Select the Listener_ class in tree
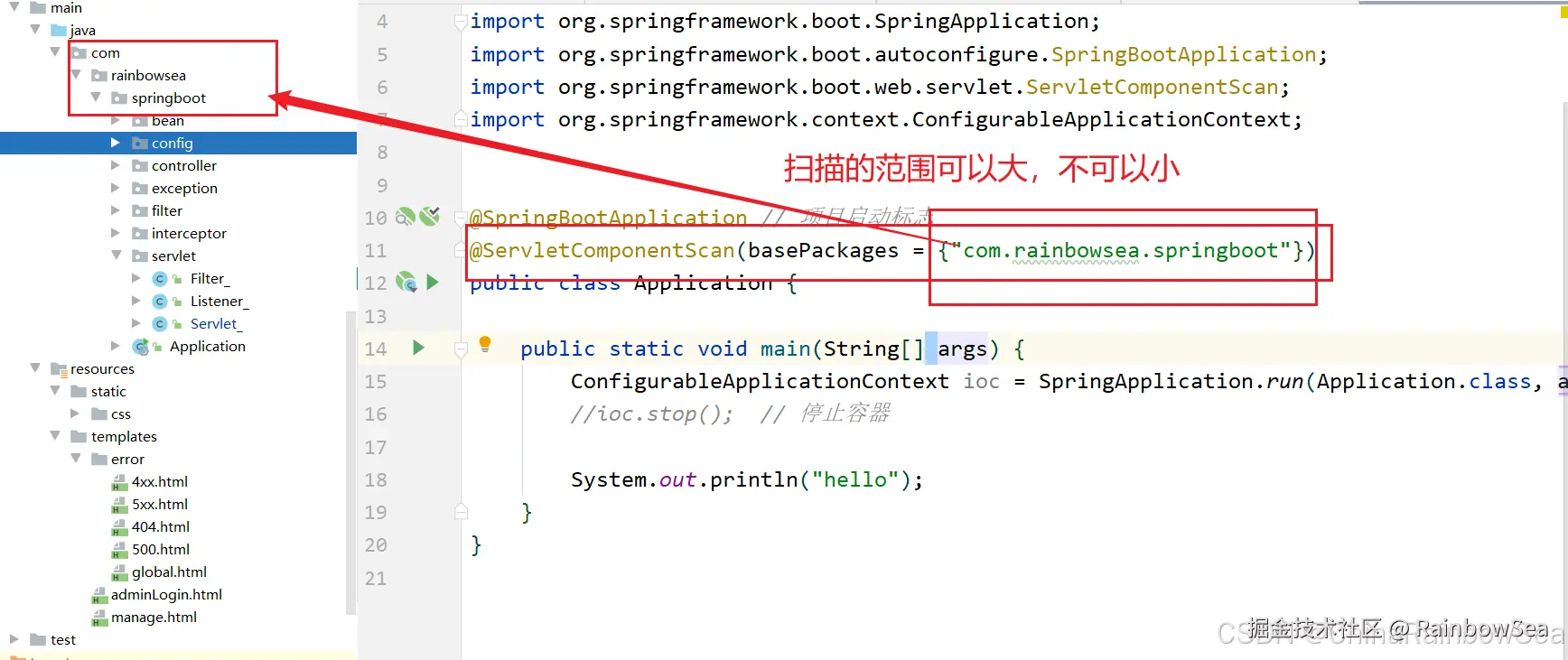Screen dimensions: 1568x660 pyautogui.click(x=219, y=302)
